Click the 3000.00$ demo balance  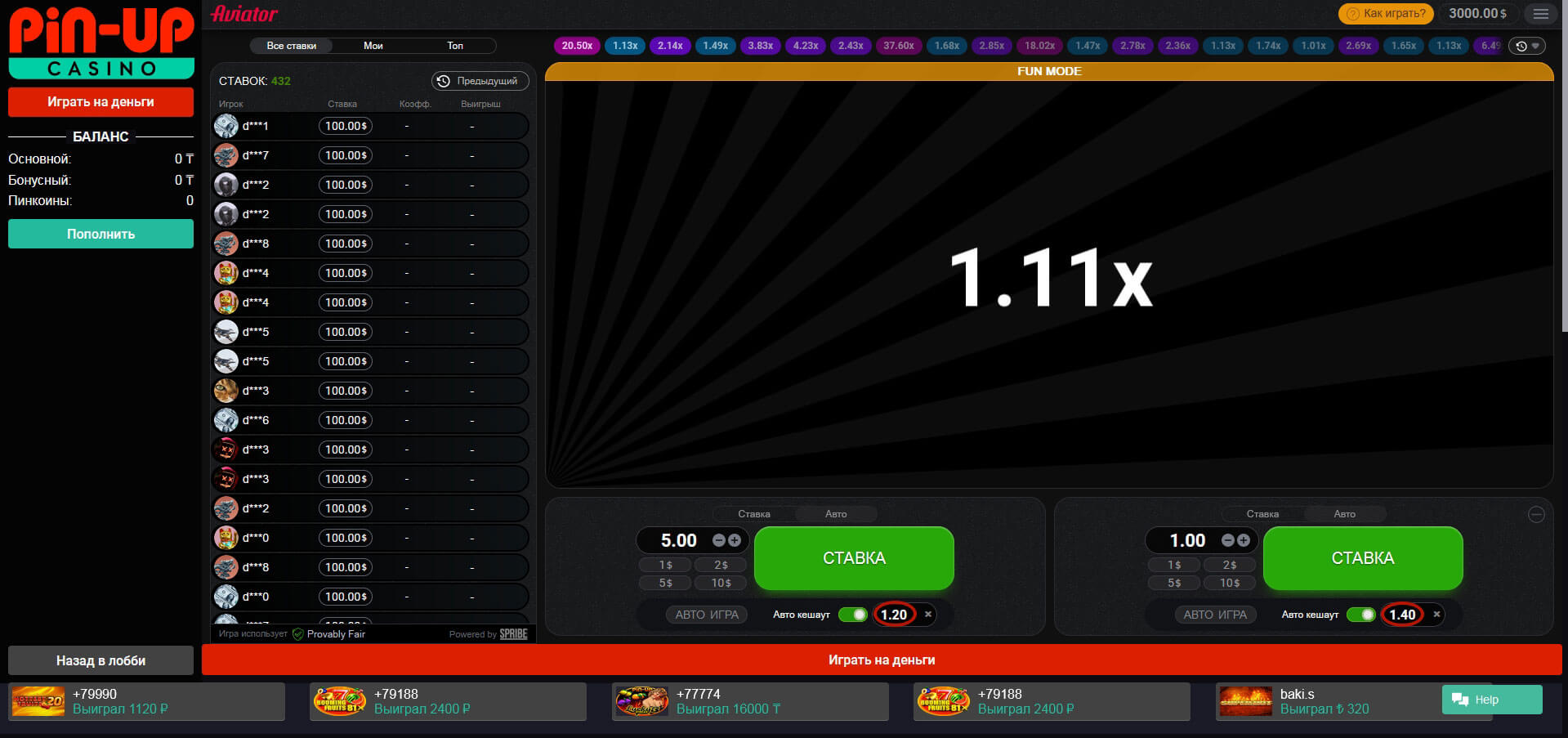pos(1477,14)
